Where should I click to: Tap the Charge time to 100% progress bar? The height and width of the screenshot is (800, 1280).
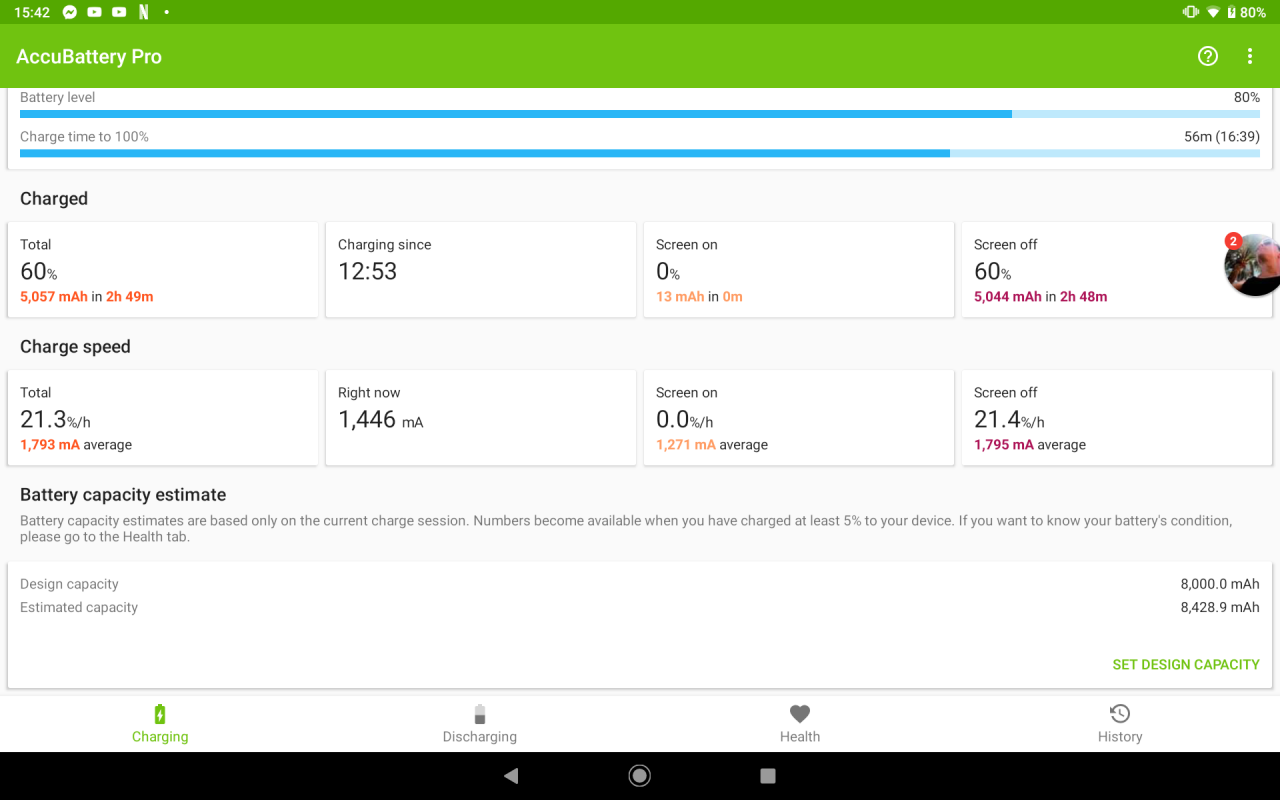tap(640, 153)
